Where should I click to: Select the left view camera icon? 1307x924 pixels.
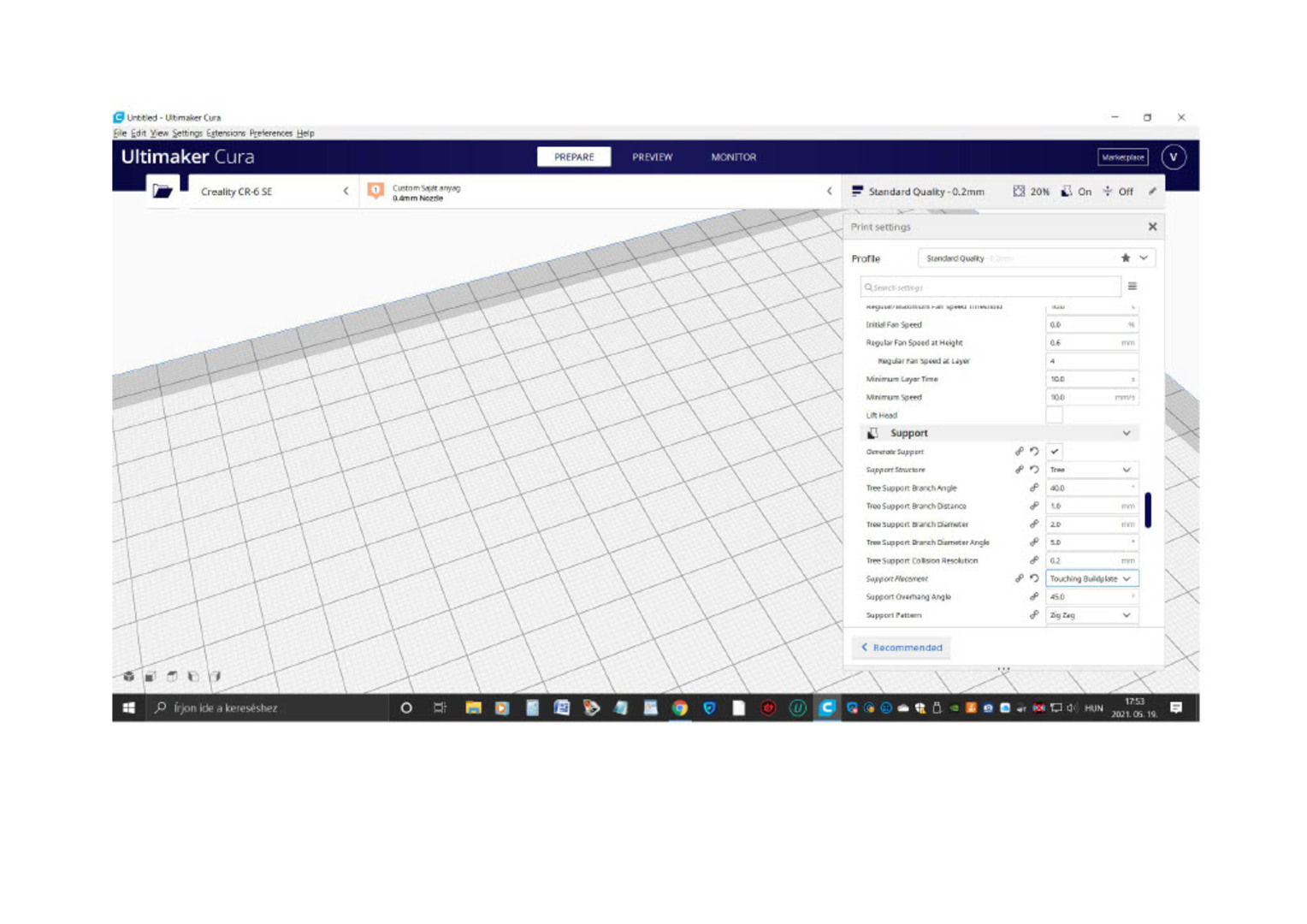193,677
